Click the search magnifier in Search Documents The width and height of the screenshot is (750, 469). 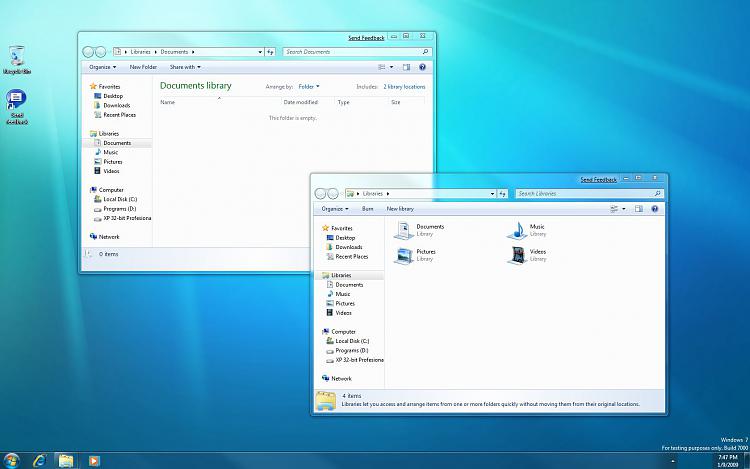pos(425,52)
